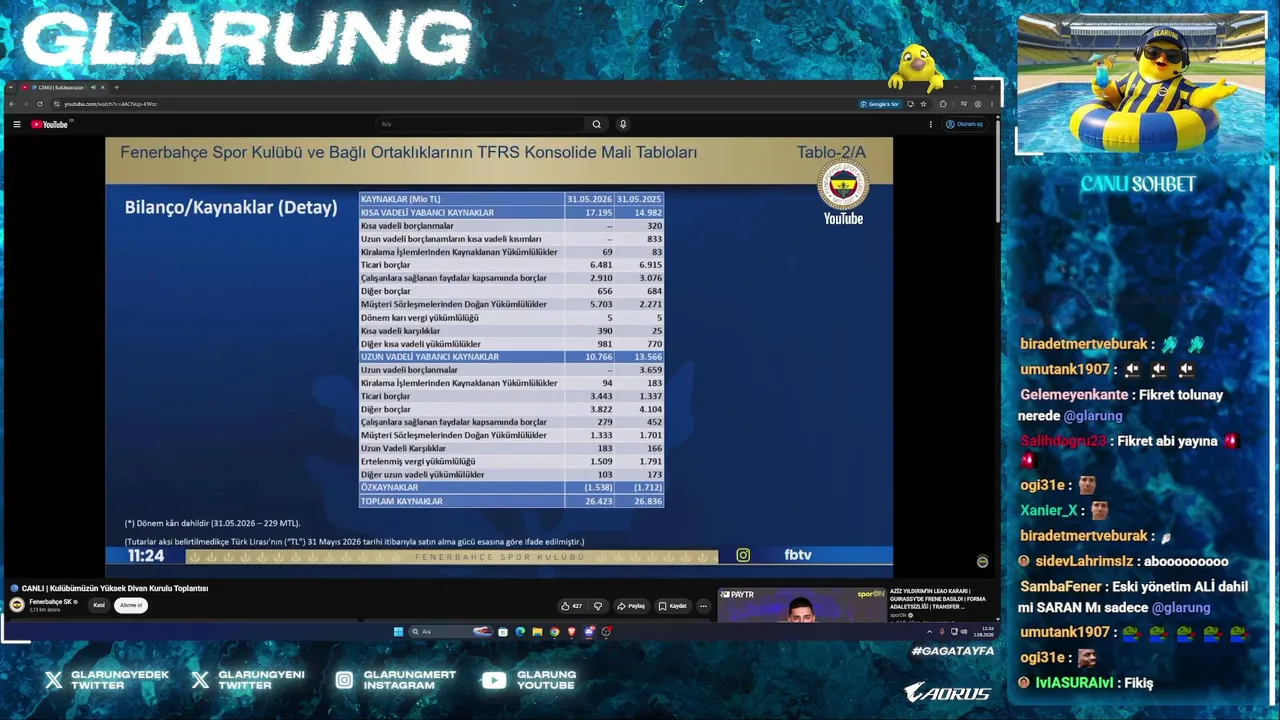Image resolution: width=1280 pixels, height=720 pixels.
Task: Click the YouTube search magnifier button
Action: coord(597,124)
